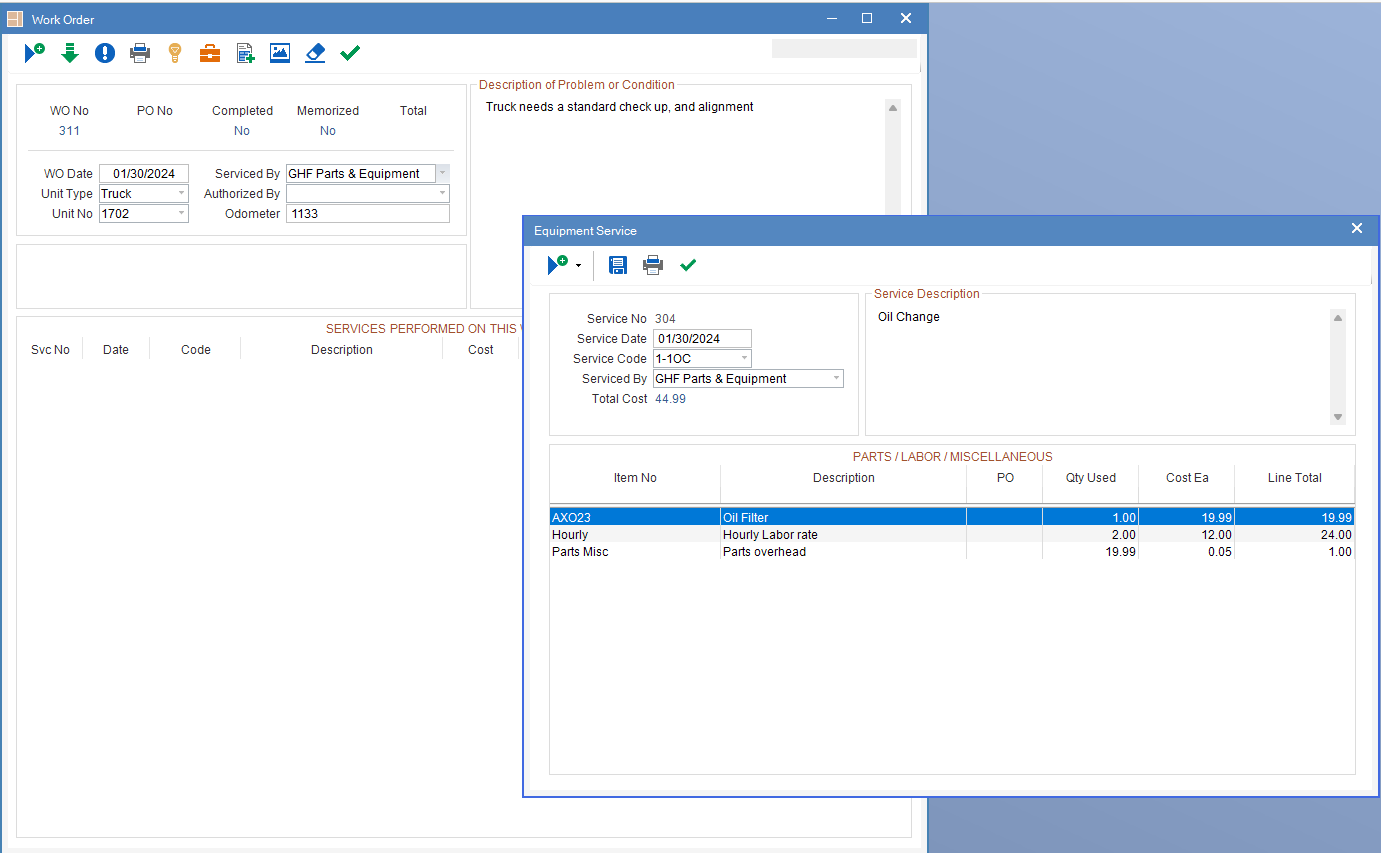This screenshot has height=853, width=1381.
Task: Print the Work Order
Action: click(139, 52)
